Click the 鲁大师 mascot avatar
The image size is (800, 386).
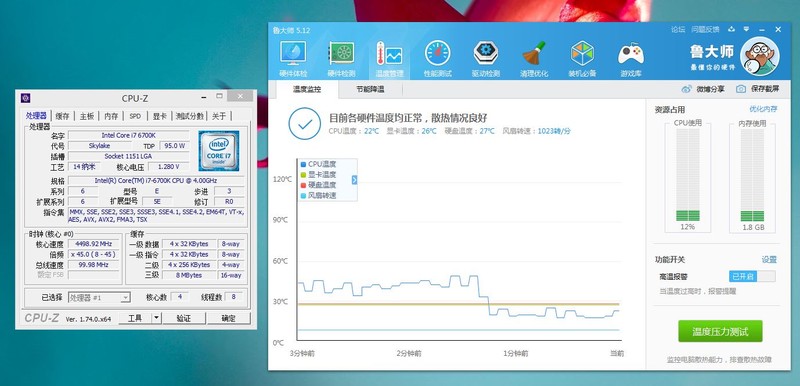click(759, 56)
